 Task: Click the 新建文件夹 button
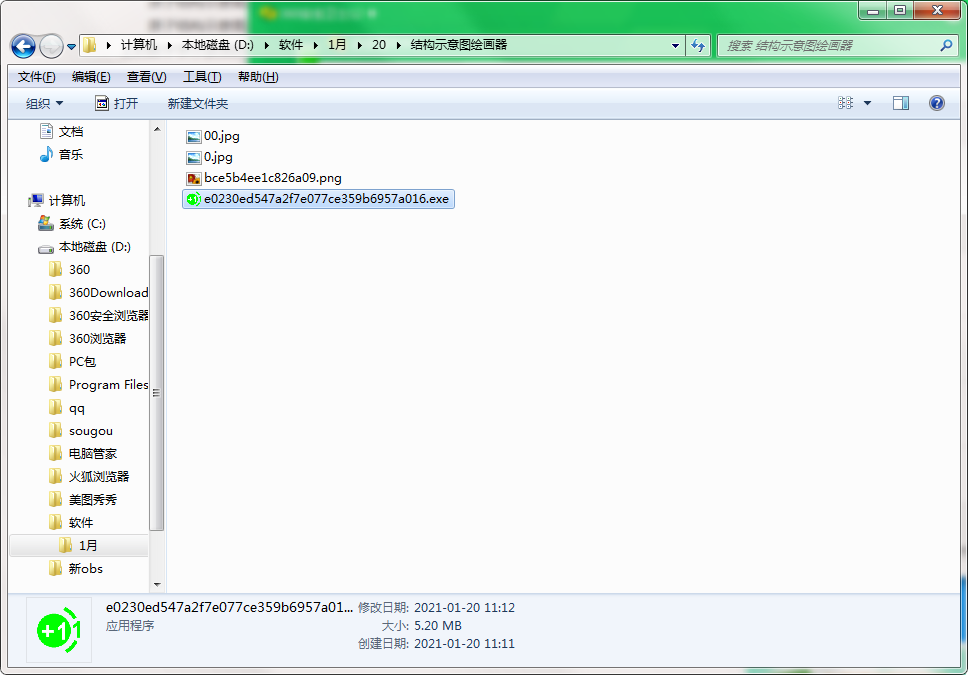pos(198,104)
